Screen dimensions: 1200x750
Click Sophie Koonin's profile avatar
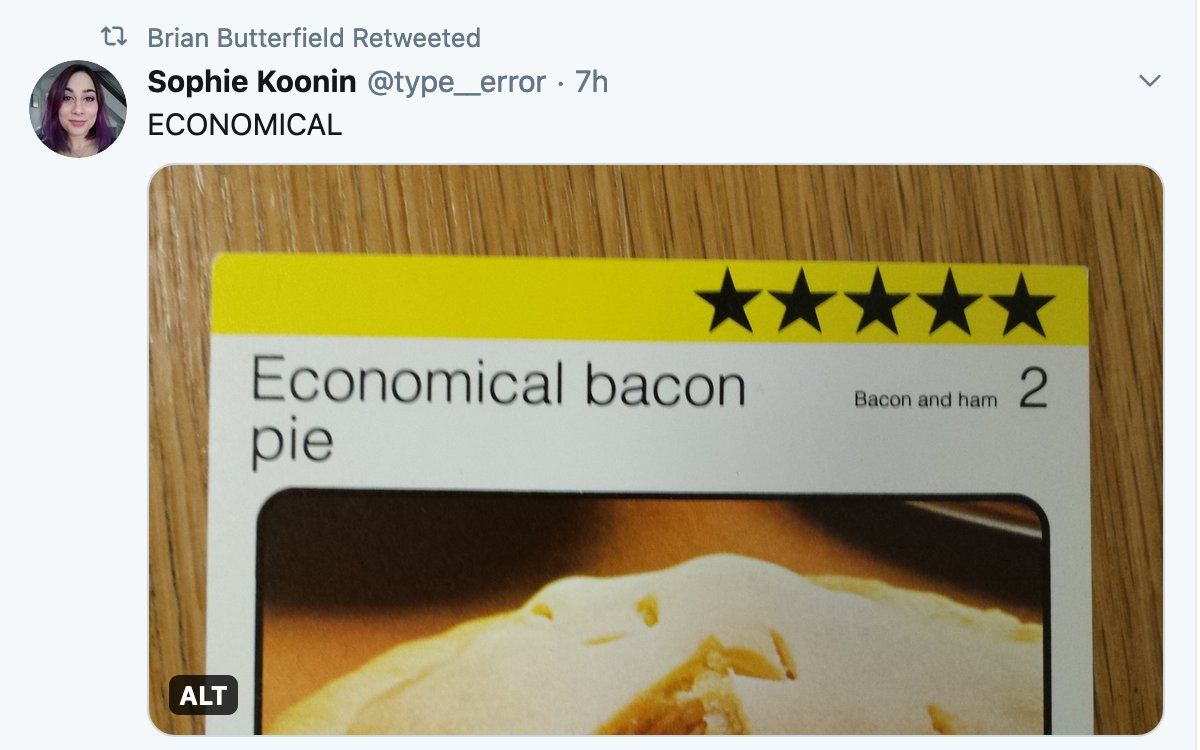tap(78, 109)
